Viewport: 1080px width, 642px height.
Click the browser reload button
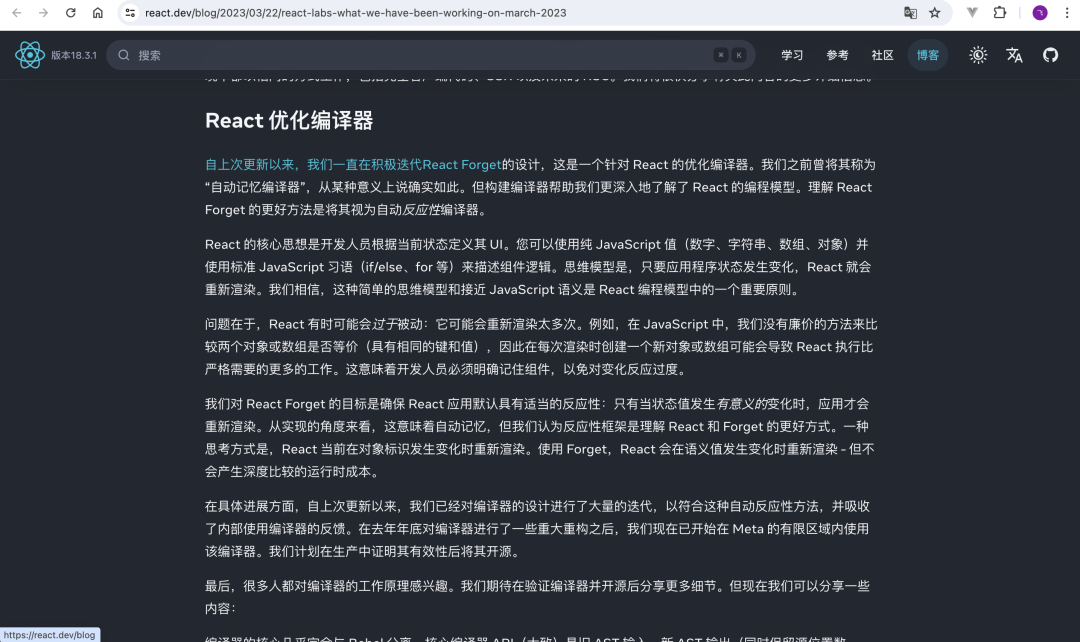tap(70, 13)
